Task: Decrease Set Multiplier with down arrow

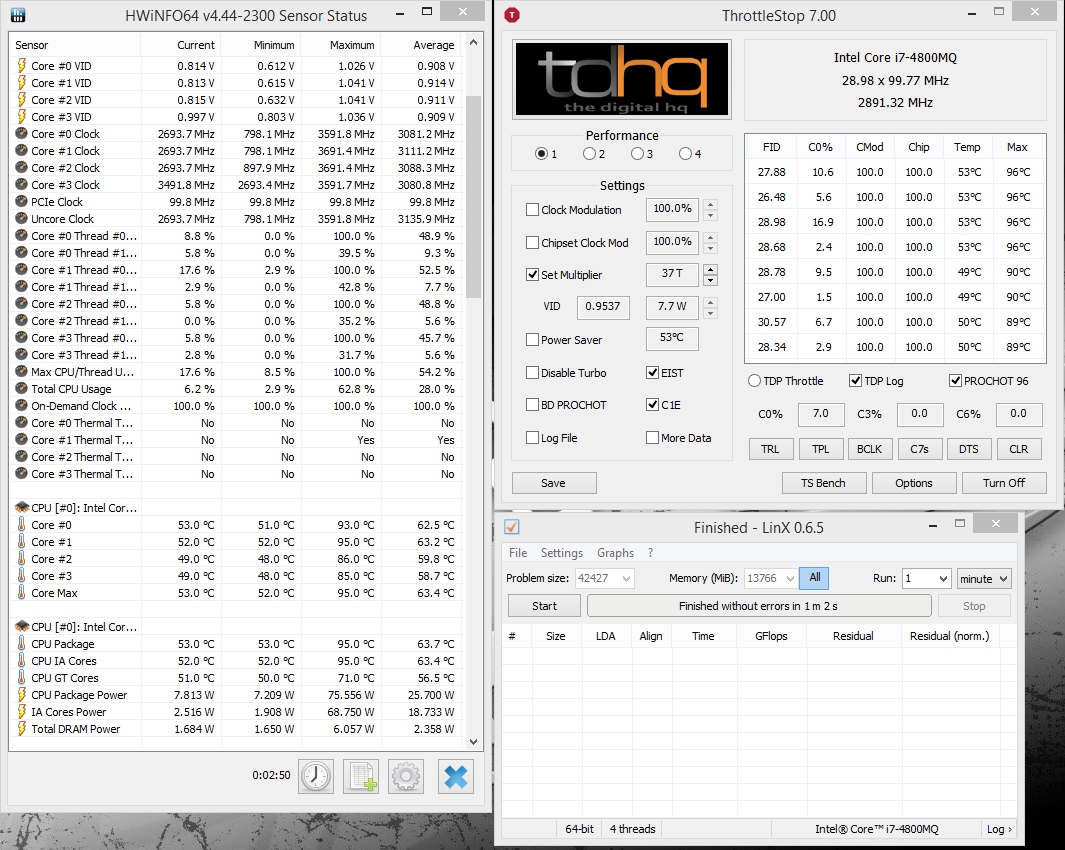Action: coord(710,281)
